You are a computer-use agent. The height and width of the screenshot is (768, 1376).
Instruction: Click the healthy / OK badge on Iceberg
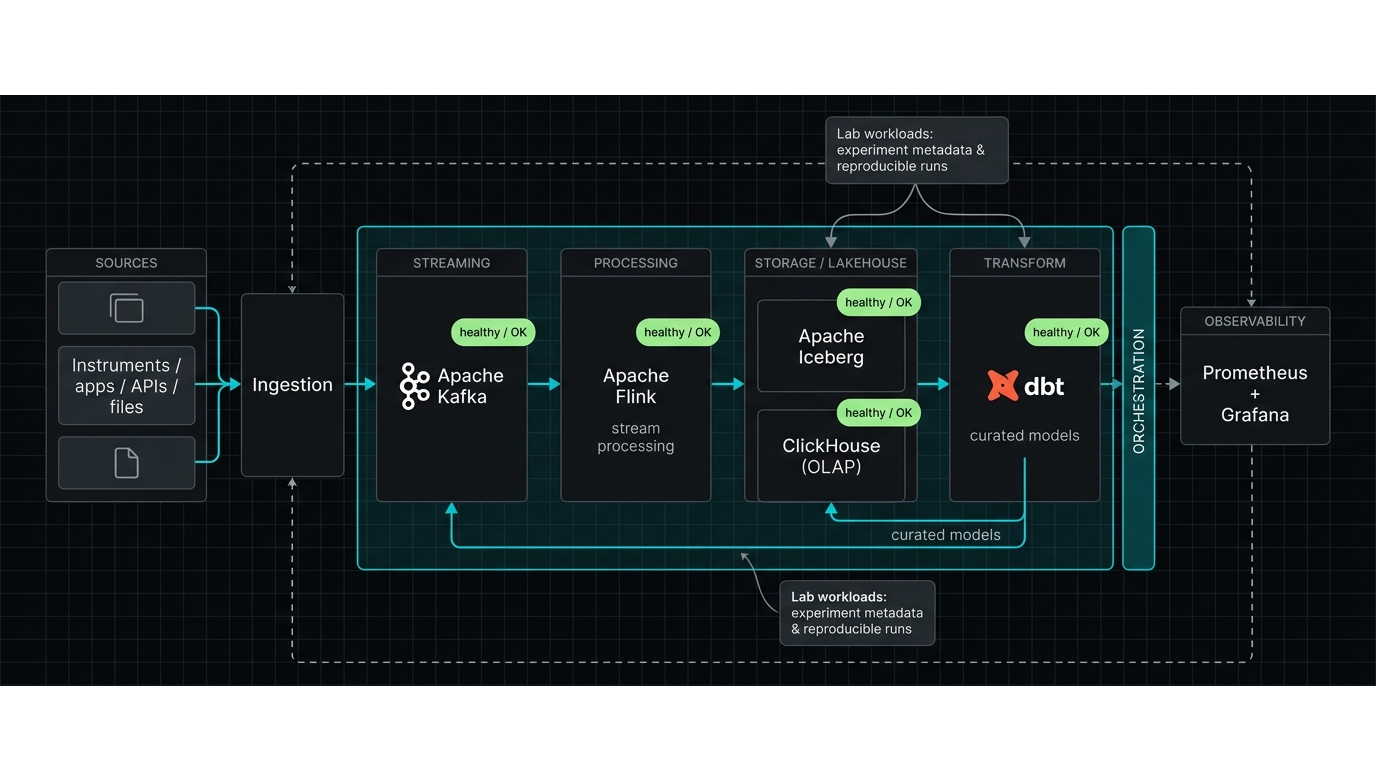coord(878,302)
